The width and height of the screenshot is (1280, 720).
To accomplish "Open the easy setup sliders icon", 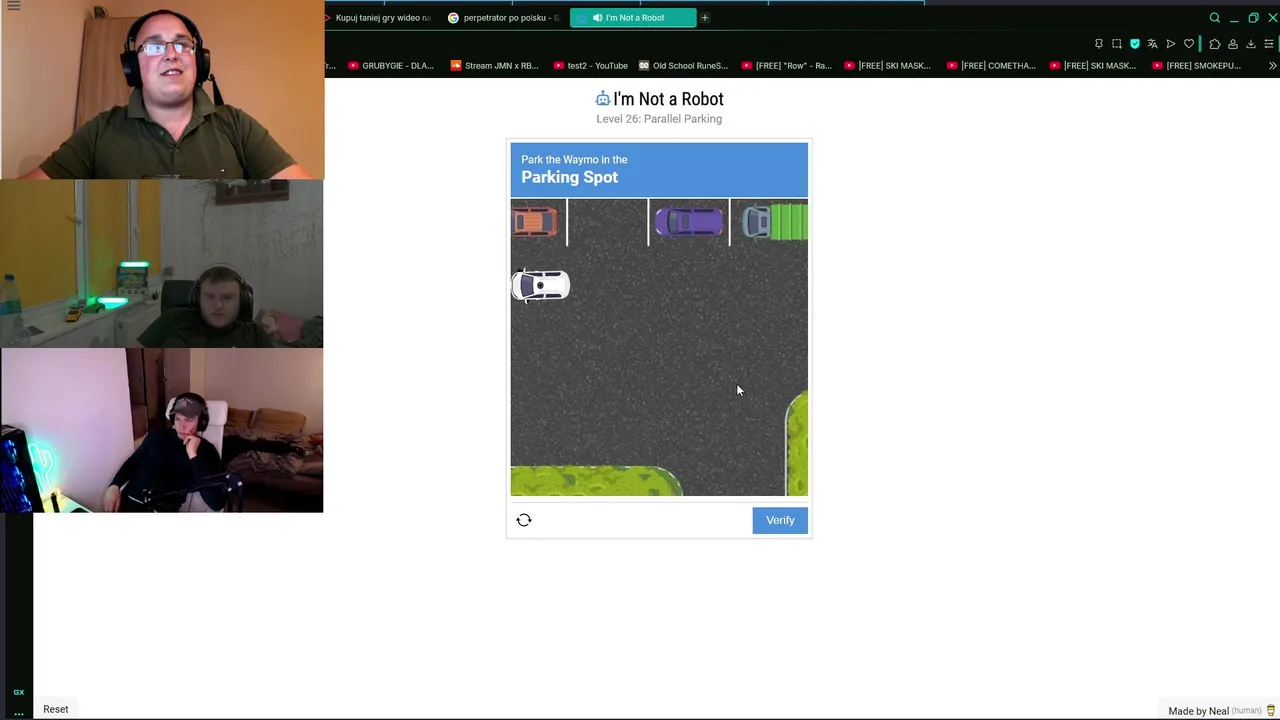I will [1269, 44].
